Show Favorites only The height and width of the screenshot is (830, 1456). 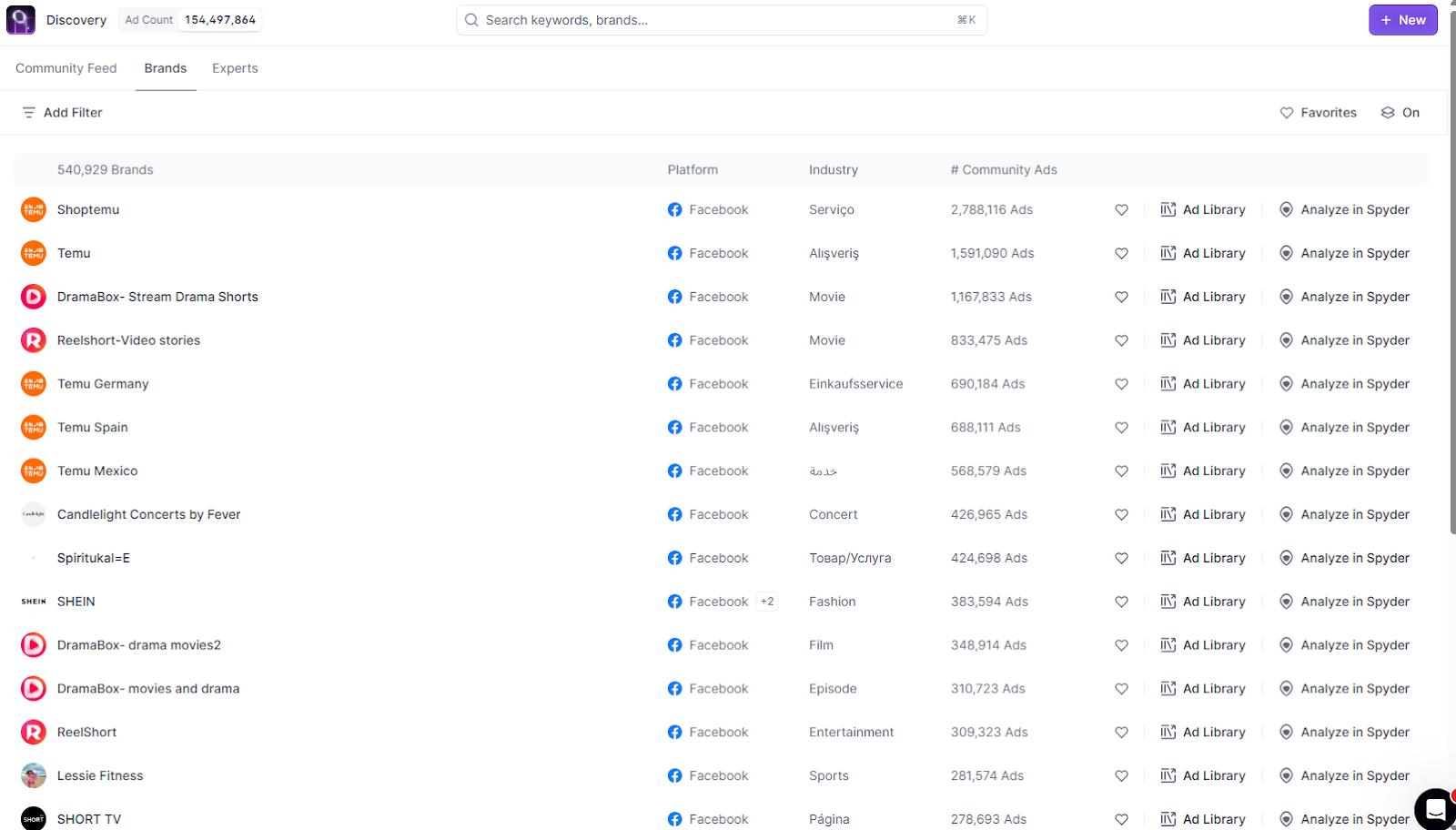(1318, 113)
